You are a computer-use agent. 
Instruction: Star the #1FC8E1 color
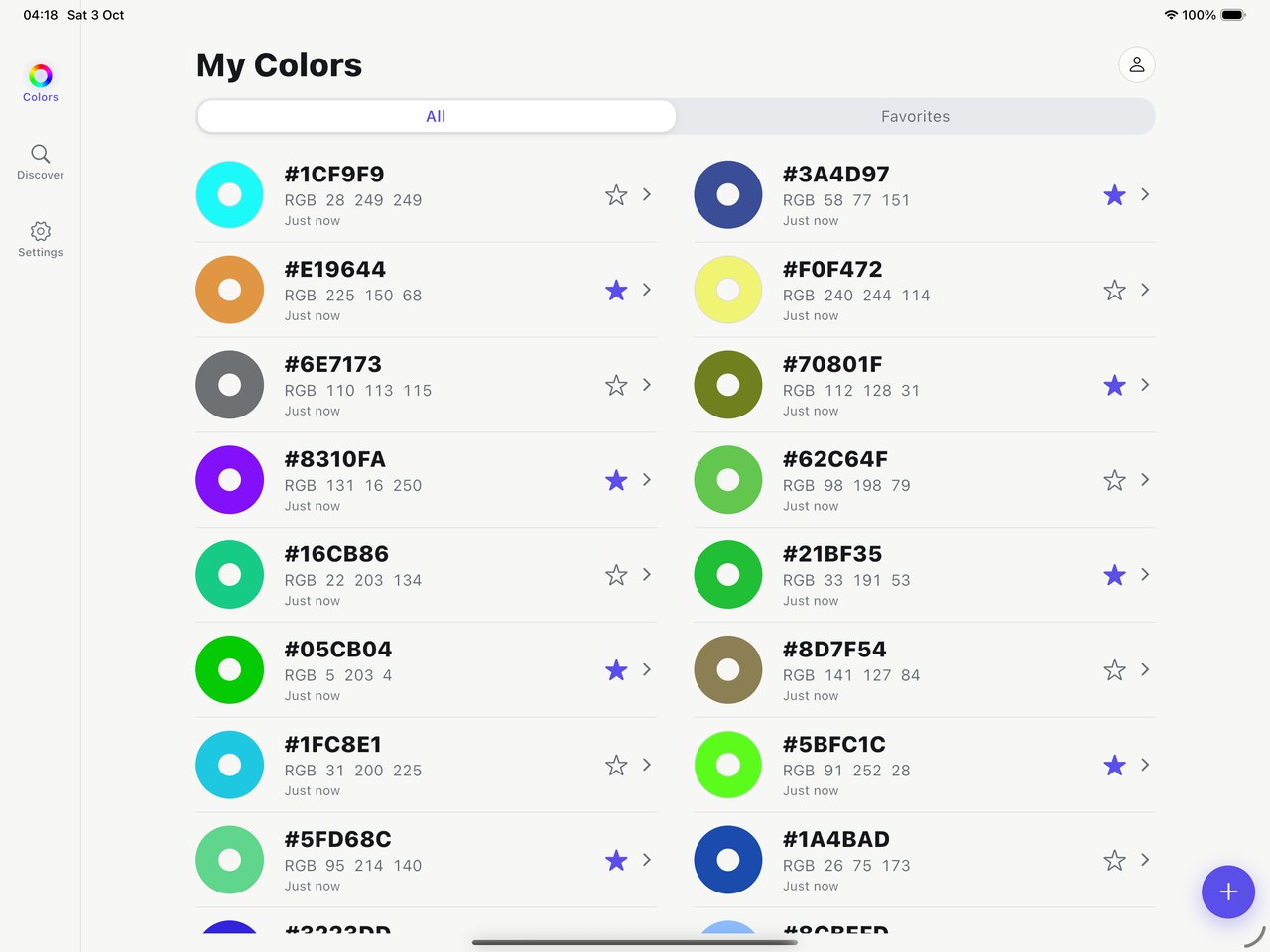[x=616, y=765]
